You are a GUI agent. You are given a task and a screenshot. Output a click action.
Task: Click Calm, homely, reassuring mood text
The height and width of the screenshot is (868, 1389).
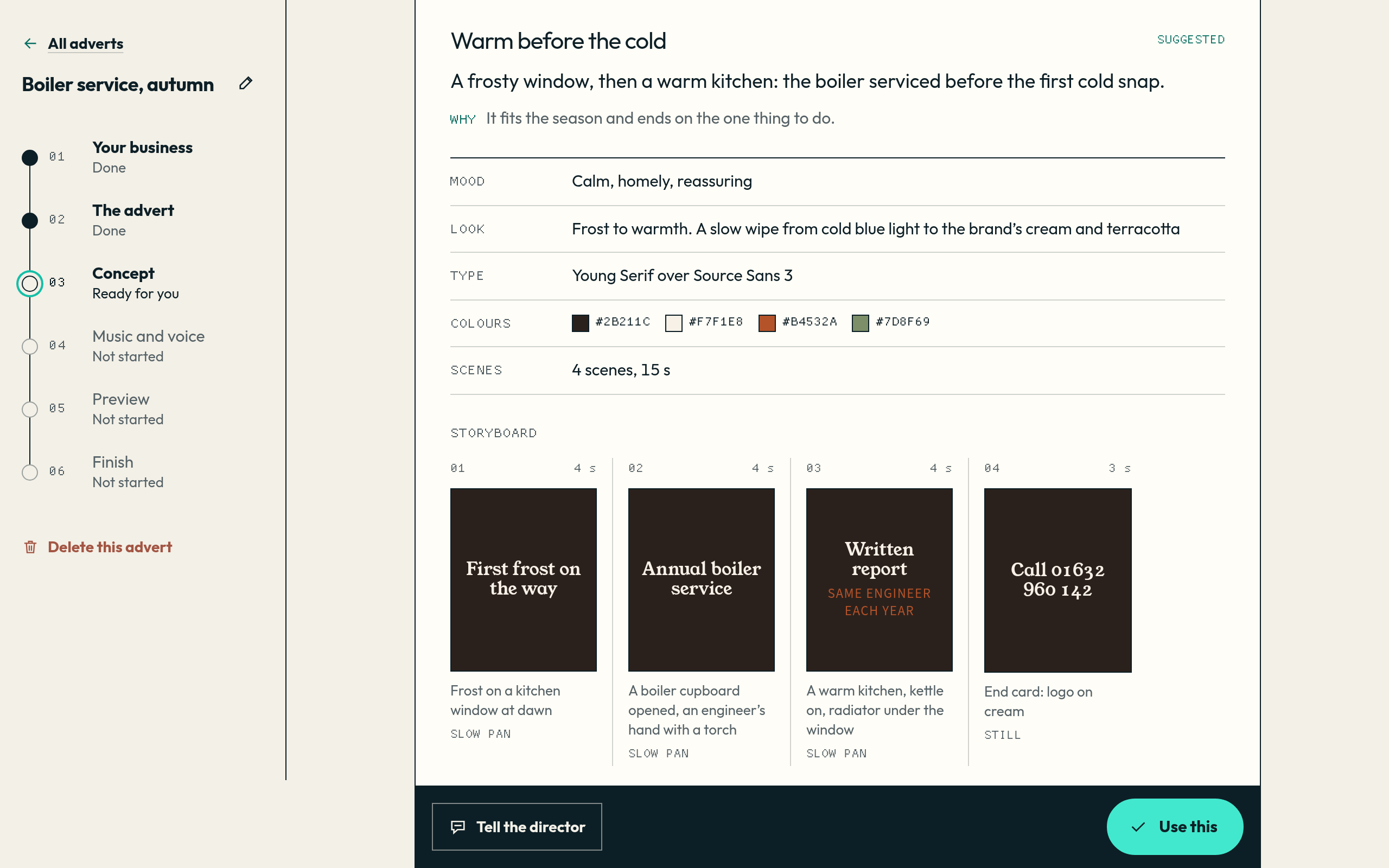pos(662,181)
